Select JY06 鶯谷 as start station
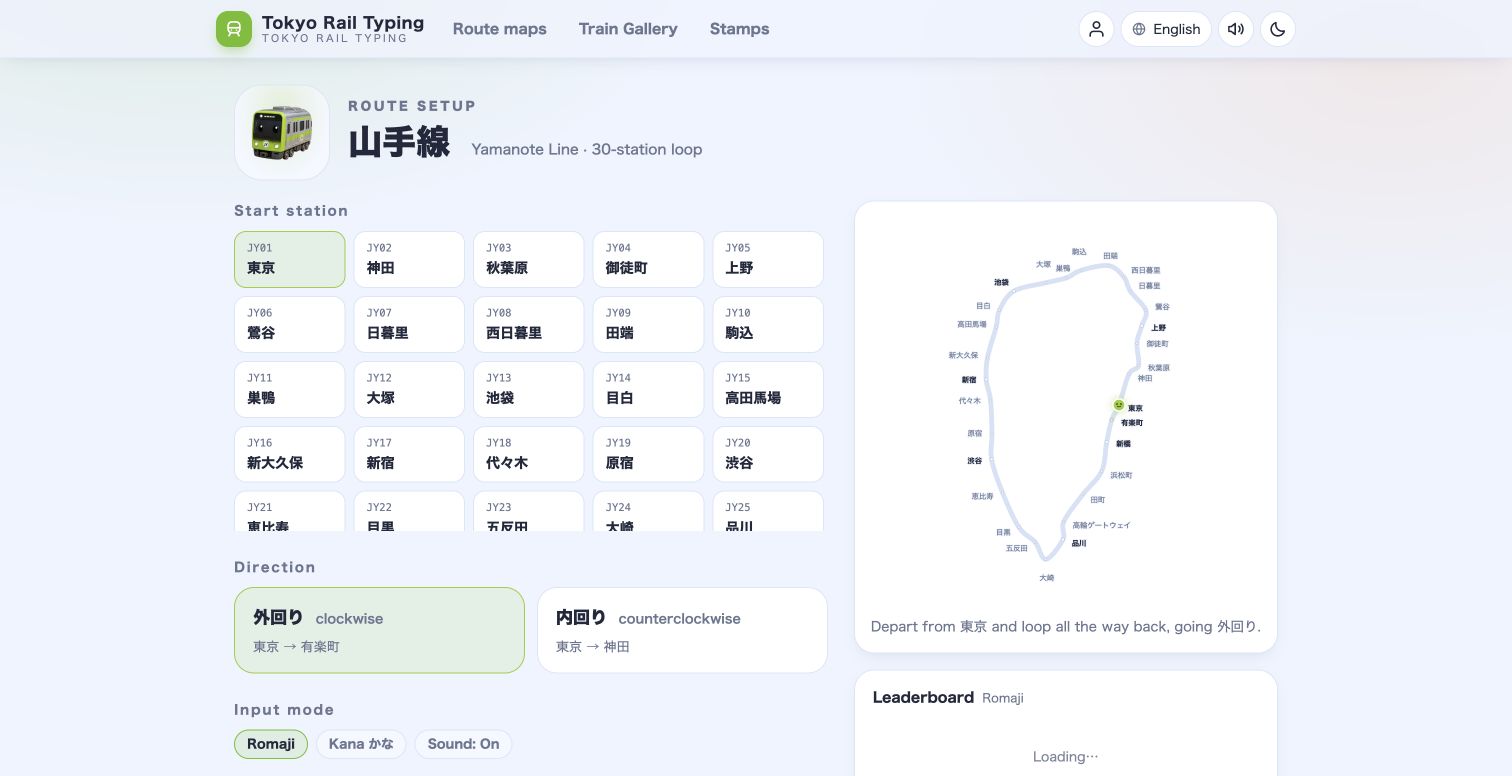The width and height of the screenshot is (1512, 776). click(x=290, y=325)
